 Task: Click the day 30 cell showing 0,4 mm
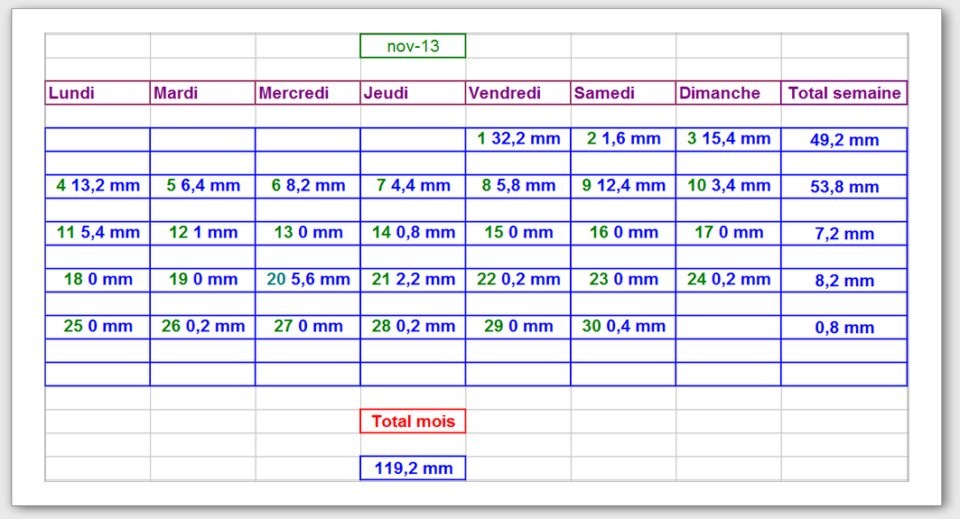622,327
